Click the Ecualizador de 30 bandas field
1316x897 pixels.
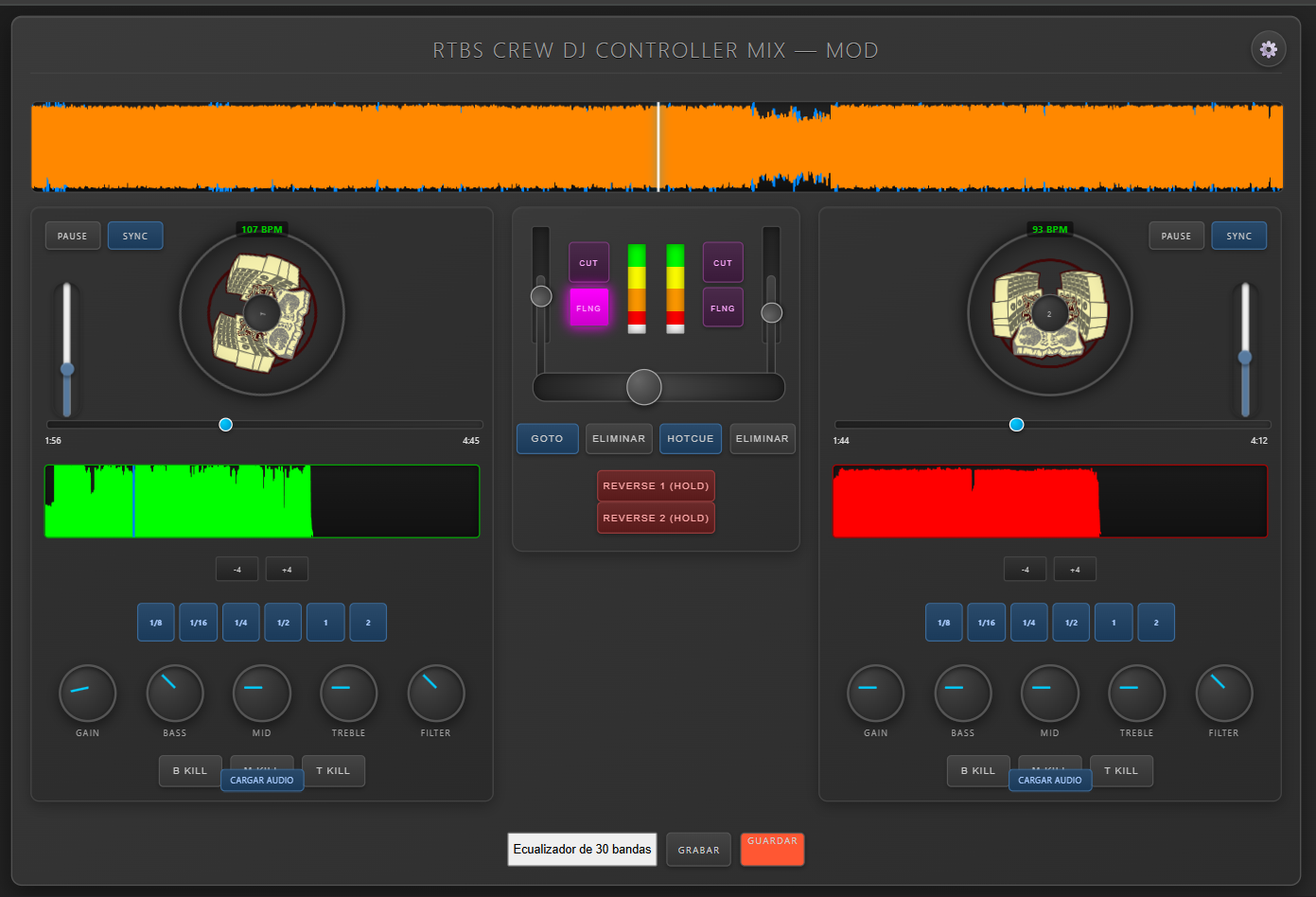[x=581, y=849]
